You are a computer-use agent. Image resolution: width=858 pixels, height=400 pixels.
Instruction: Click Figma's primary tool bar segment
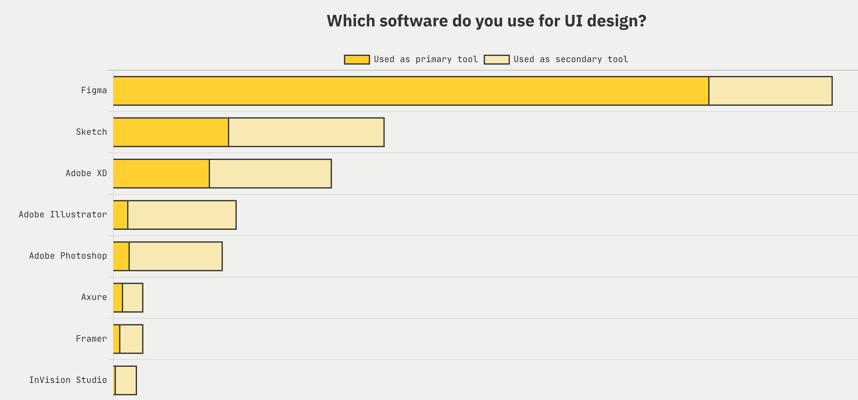[410, 91]
